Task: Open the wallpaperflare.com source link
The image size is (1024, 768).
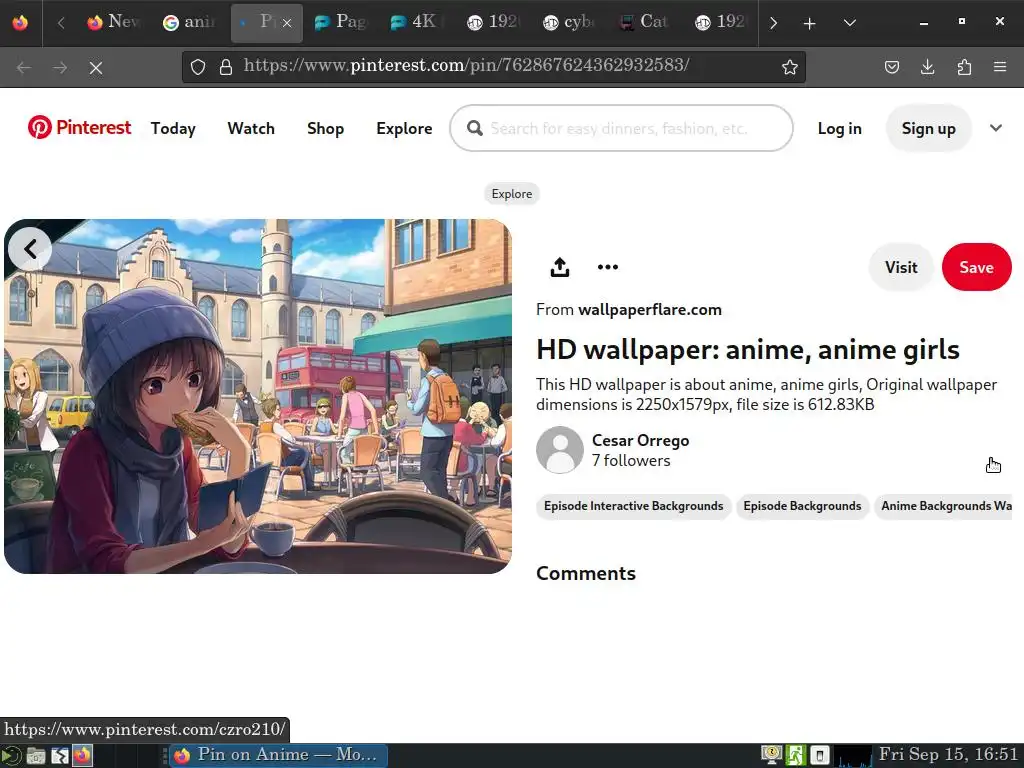Action: tap(650, 310)
